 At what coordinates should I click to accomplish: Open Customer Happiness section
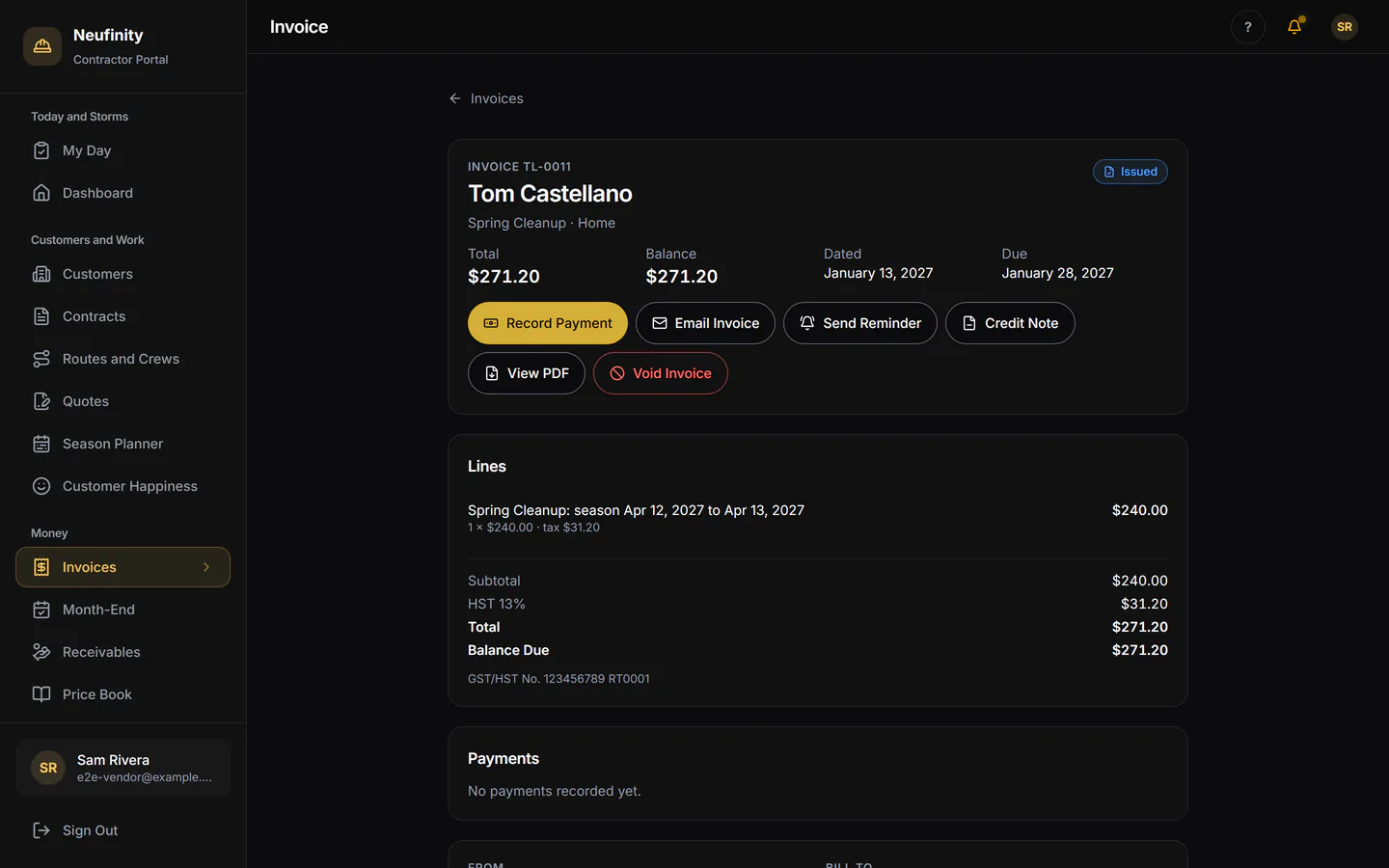123,486
